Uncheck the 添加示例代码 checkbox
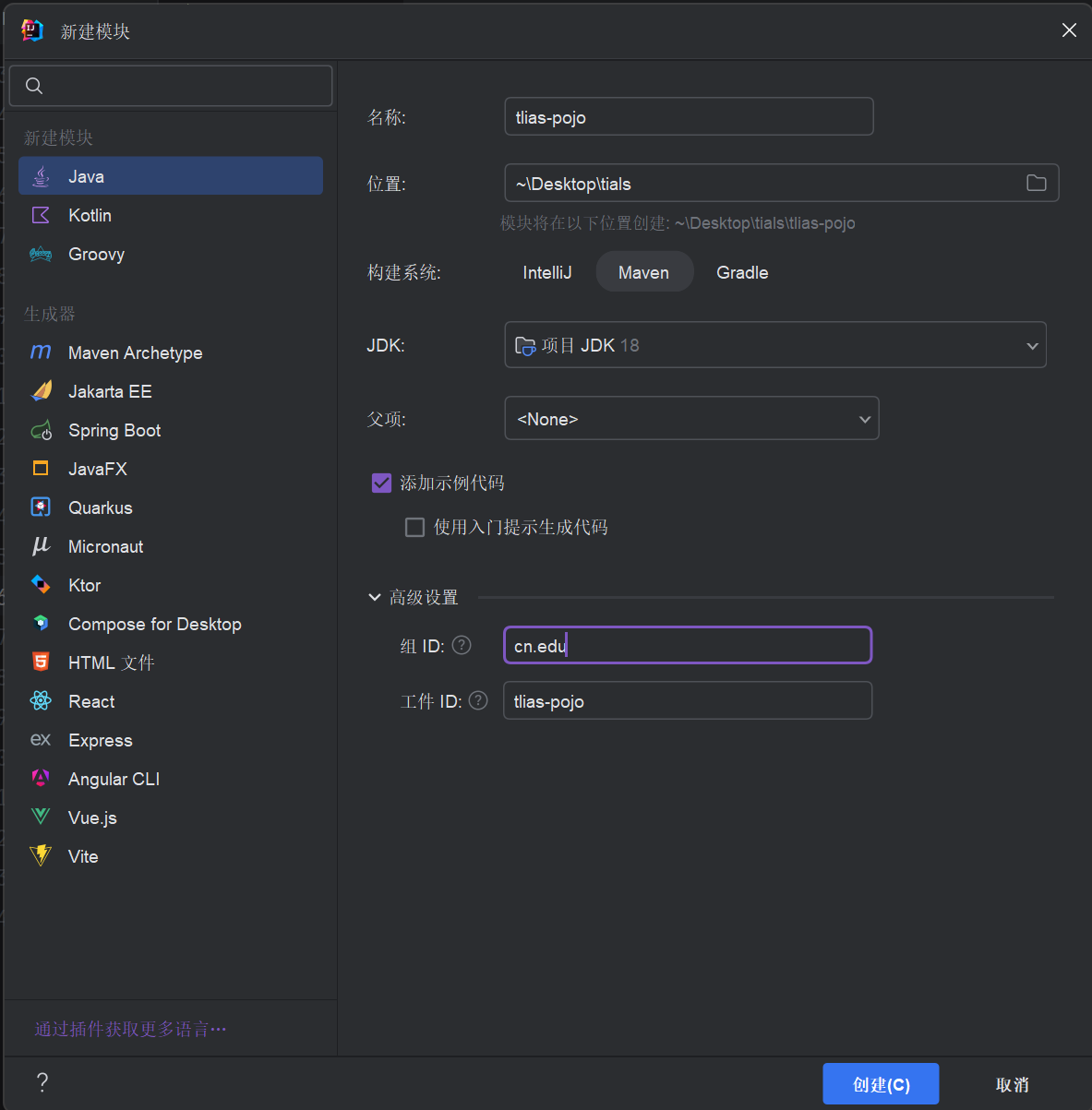This screenshot has height=1110, width=1092. tap(381, 483)
